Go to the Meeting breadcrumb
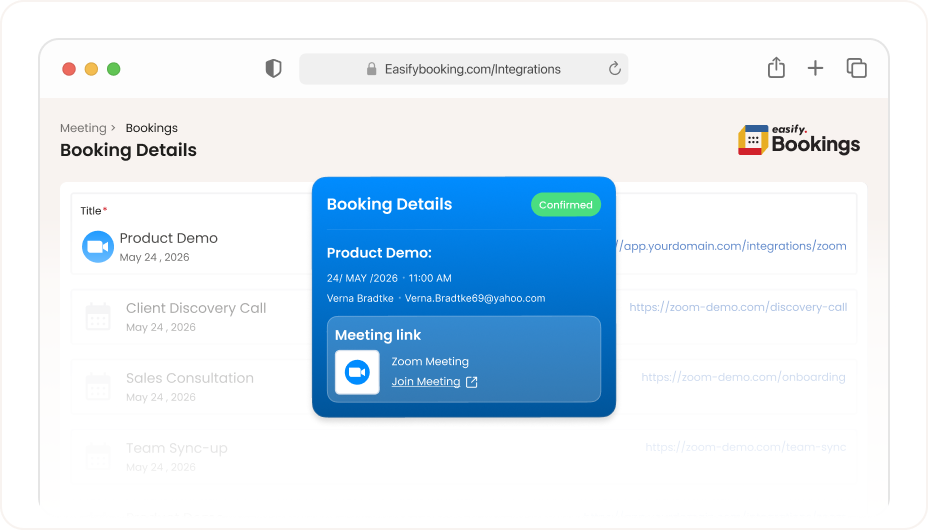The image size is (928, 530). pos(83,128)
